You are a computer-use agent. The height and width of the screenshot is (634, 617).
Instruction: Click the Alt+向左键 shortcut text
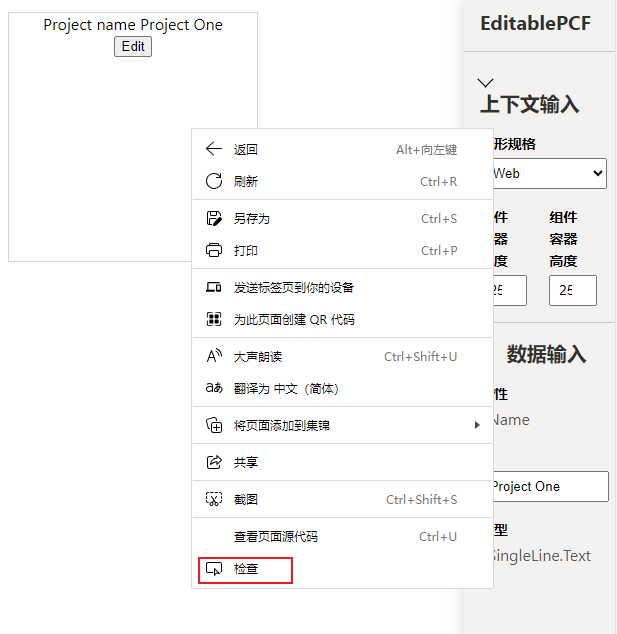427,150
